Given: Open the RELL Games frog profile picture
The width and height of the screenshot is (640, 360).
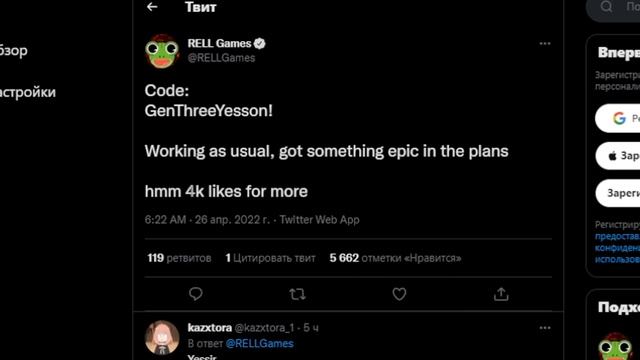Looking at the screenshot, I should click(162, 51).
